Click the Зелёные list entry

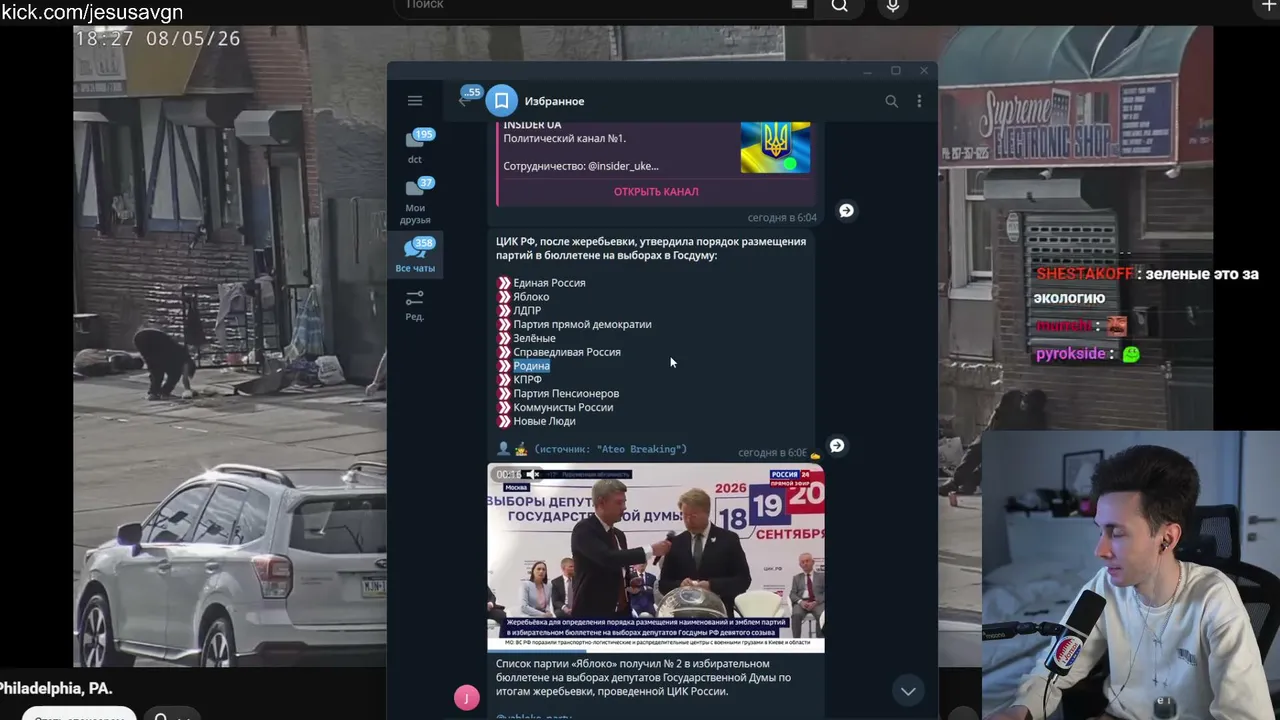tap(534, 338)
